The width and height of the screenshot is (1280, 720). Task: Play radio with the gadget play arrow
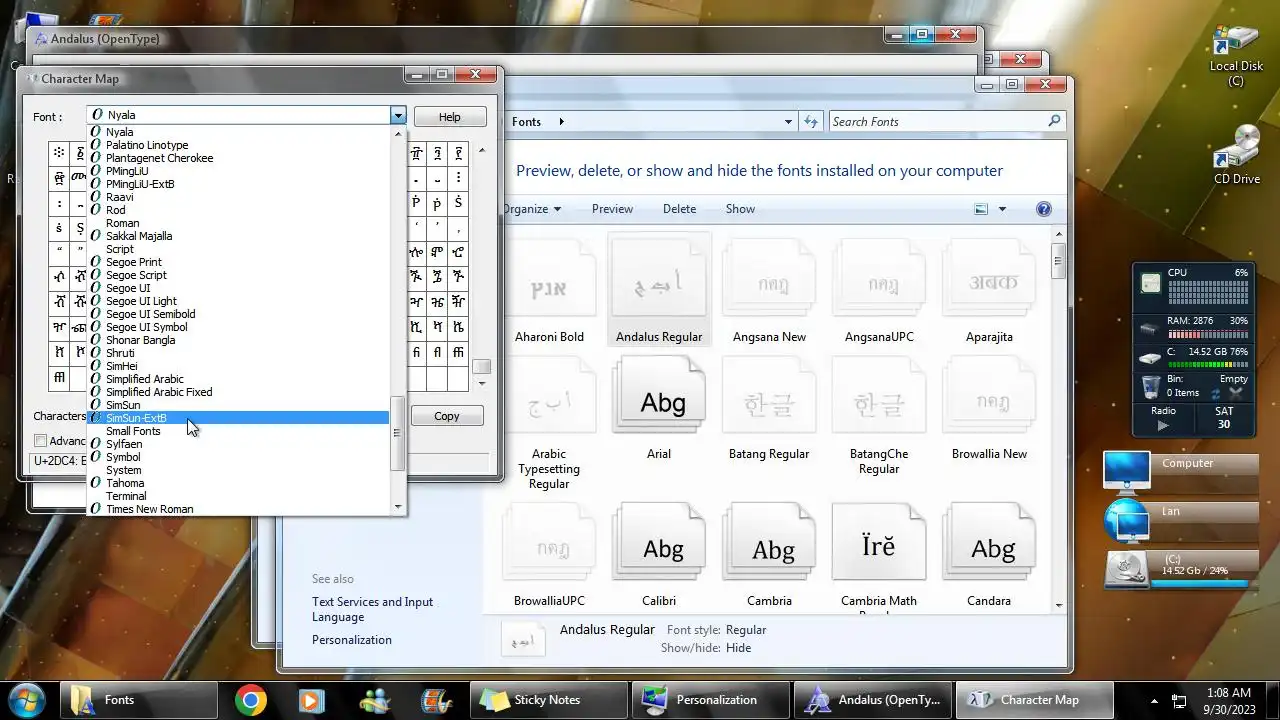pyautogui.click(x=1162, y=425)
